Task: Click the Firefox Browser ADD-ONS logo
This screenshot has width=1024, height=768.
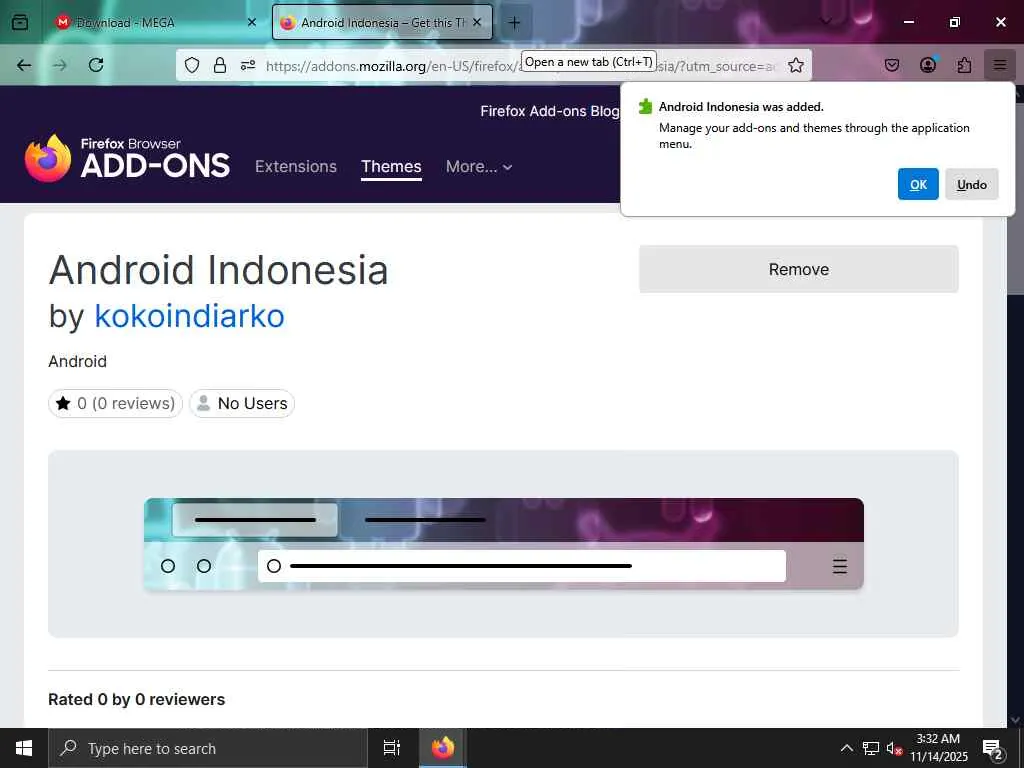Action: tap(127, 159)
